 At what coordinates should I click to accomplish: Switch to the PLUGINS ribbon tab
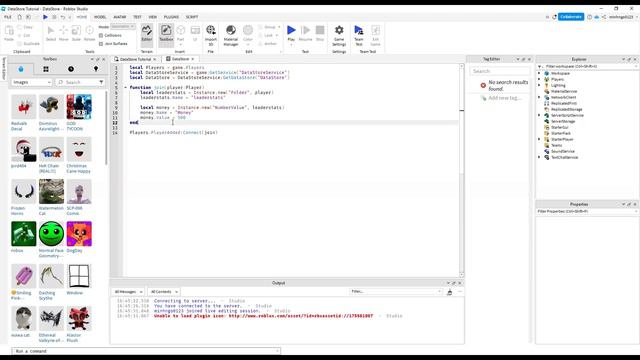(x=171, y=17)
